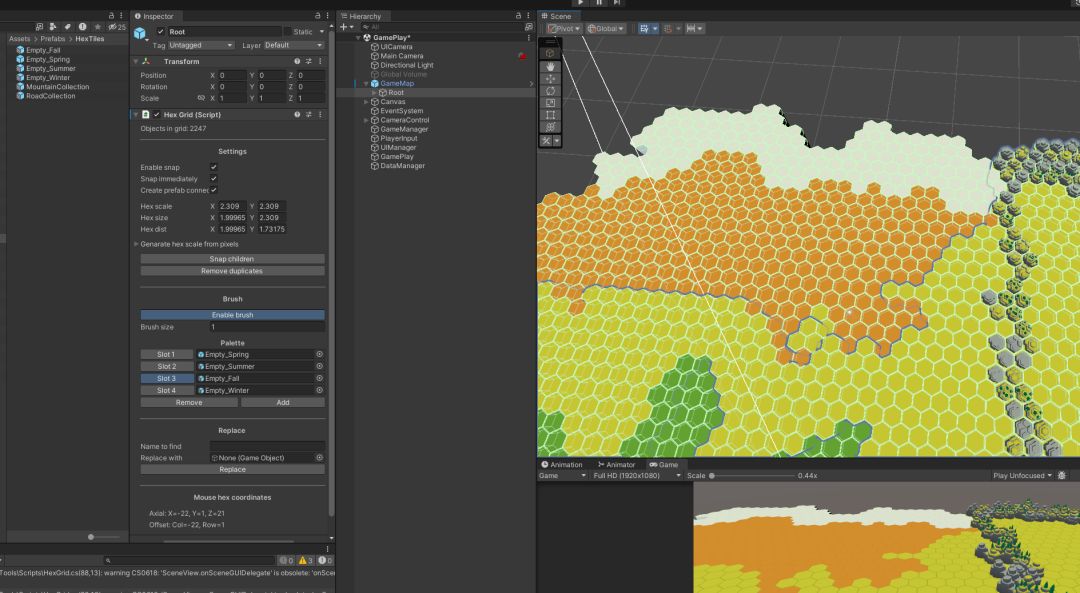Toggle the Static checkbox for Root

pyautogui.click(x=287, y=32)
